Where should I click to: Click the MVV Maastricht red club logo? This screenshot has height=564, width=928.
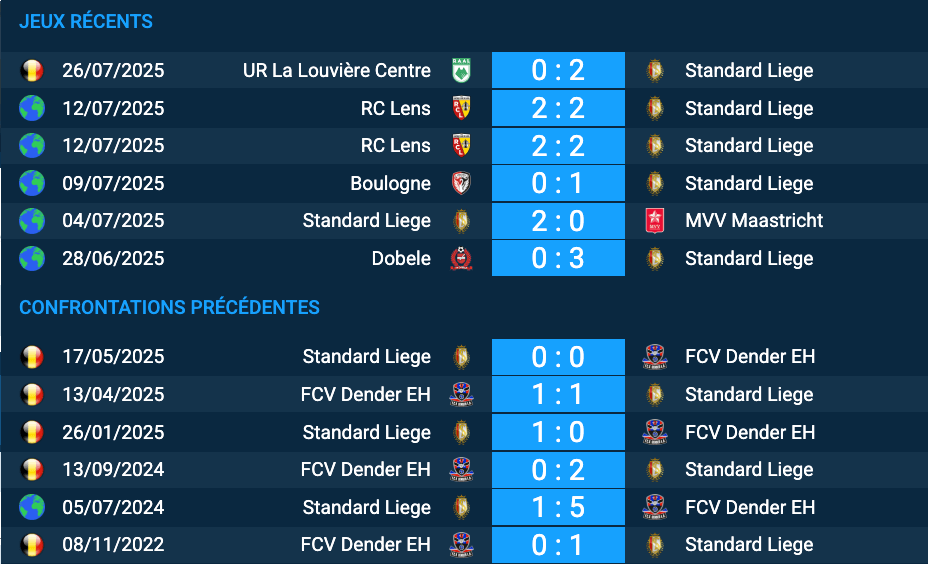click(x=655, y=221)
